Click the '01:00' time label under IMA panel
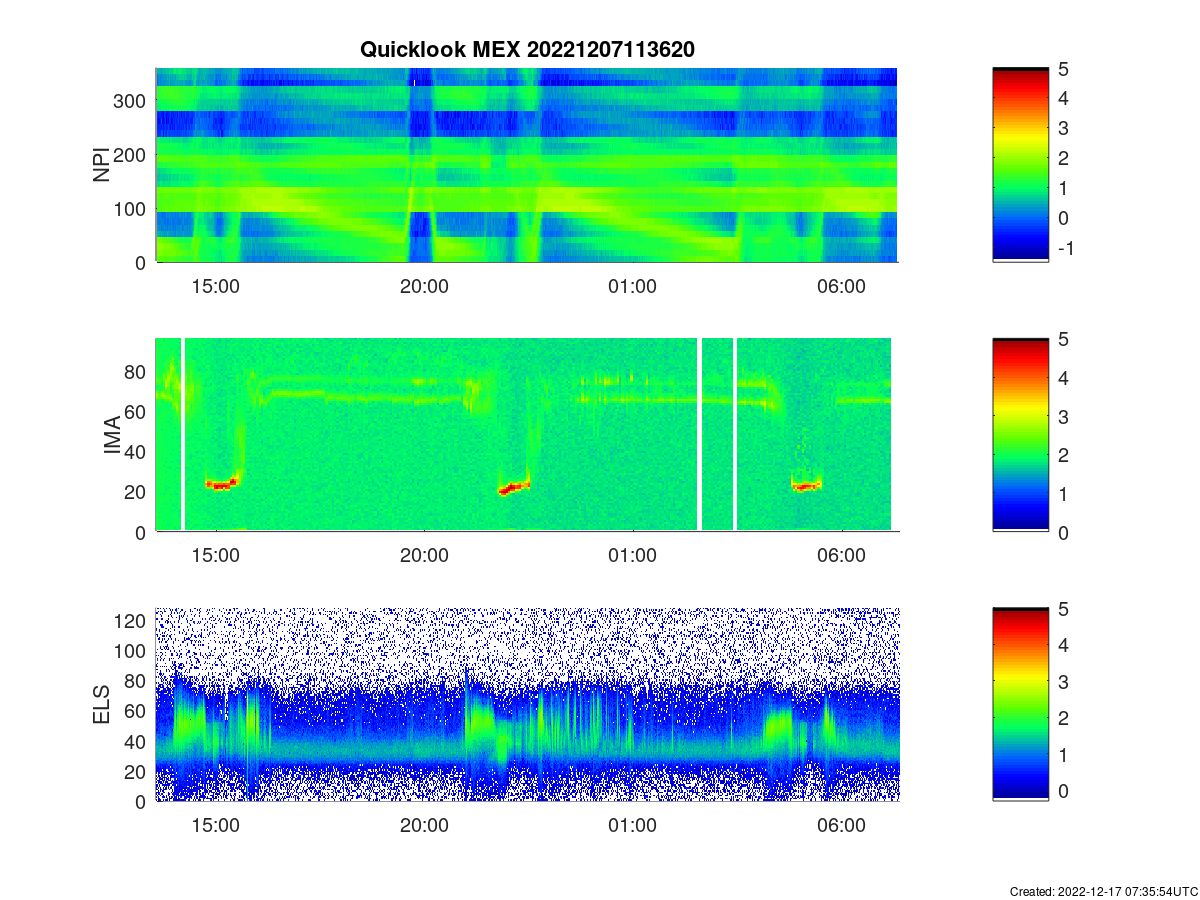1200x900 pixels. pyautogui.click(x=633, y=556)
